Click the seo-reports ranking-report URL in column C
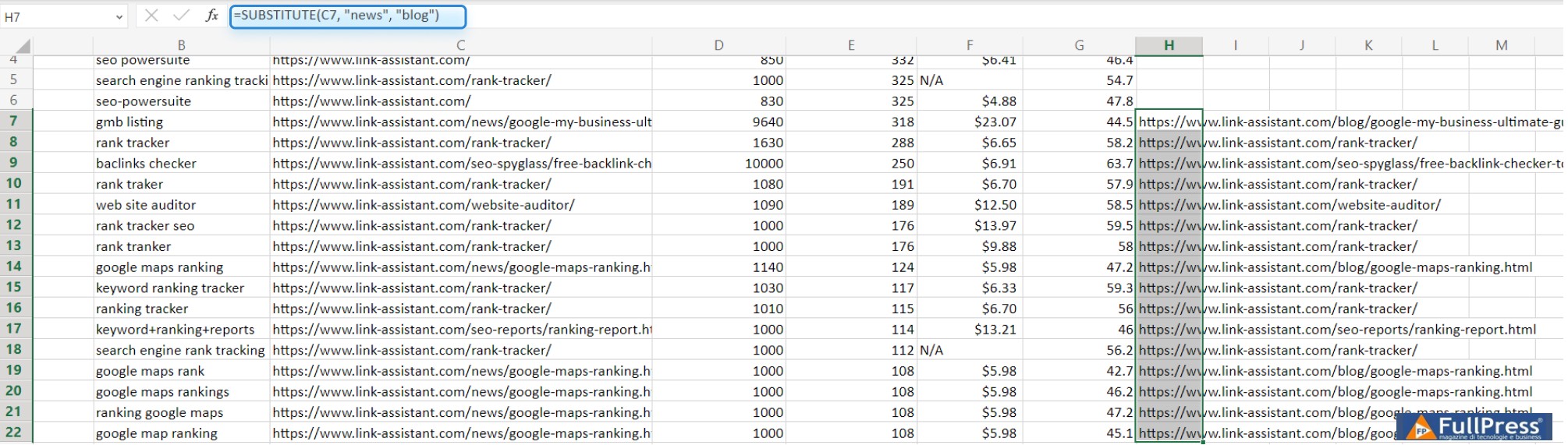This screenshot has height=445, width=1568. coord(462,330)
